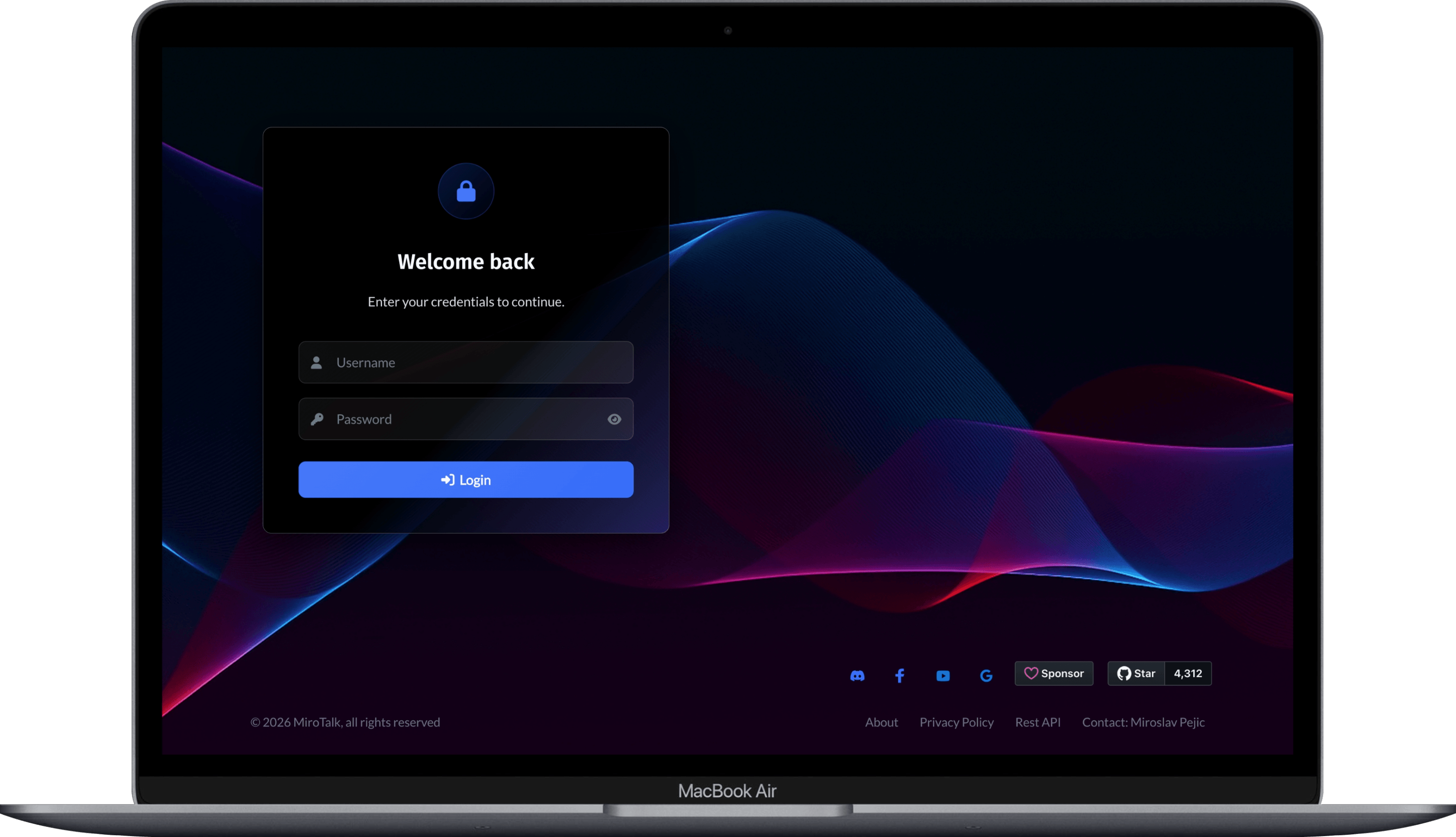The image size is (1456, 837).
Task: Focus the Username input field
Action: point(477,362)
